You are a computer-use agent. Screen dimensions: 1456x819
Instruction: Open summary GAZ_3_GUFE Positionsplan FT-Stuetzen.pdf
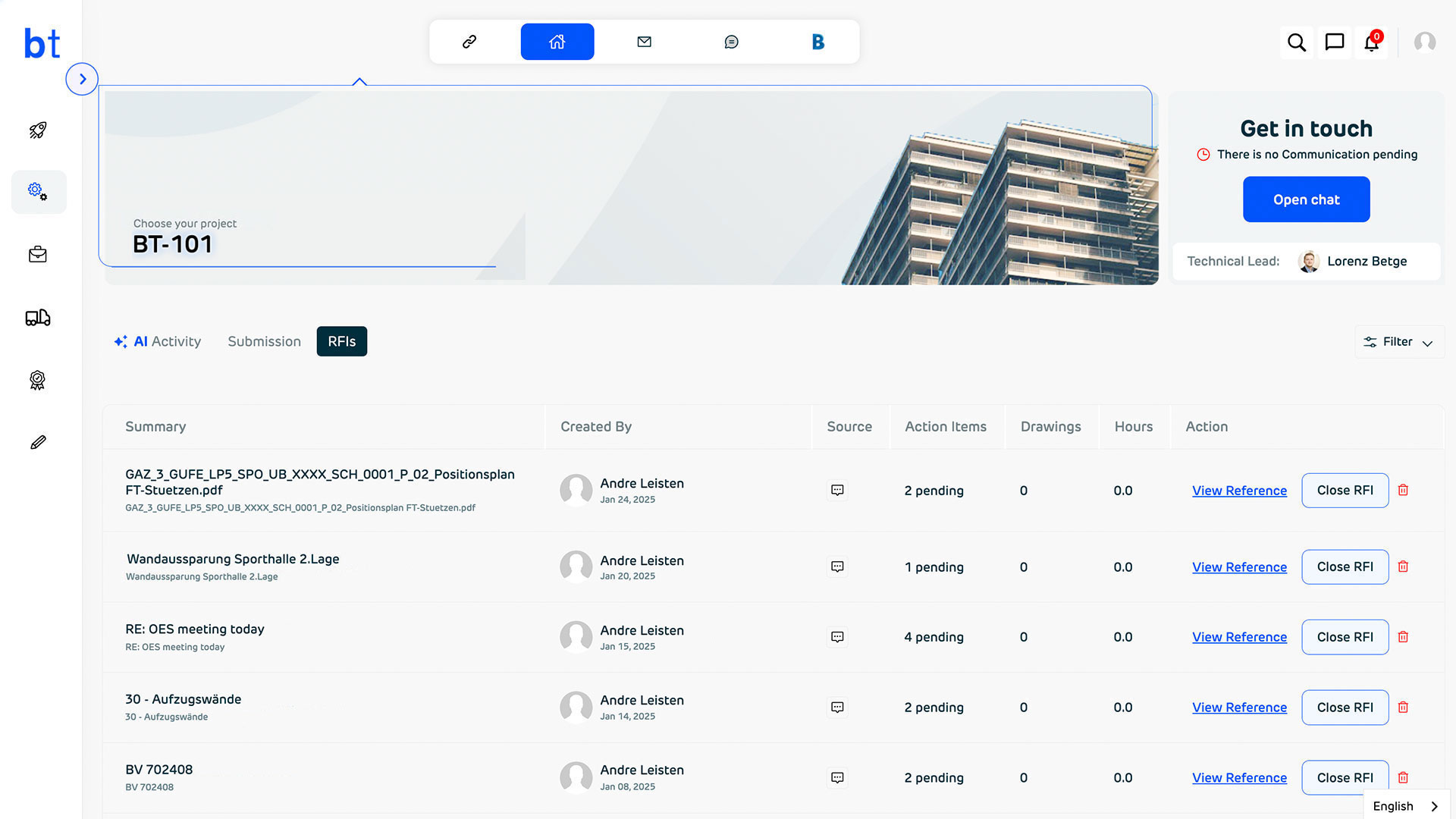click(x=320, y=482)
